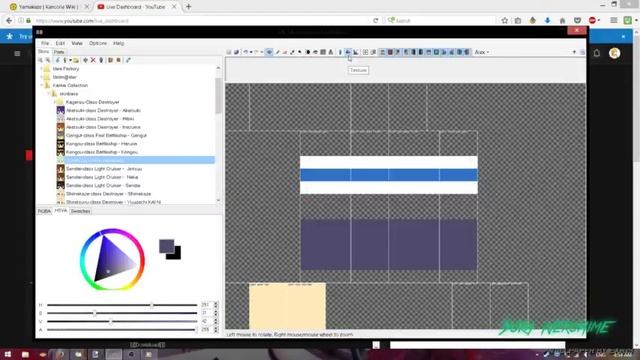Click the Undo arrow icon
640x360 pixels.
pos(245,52)
